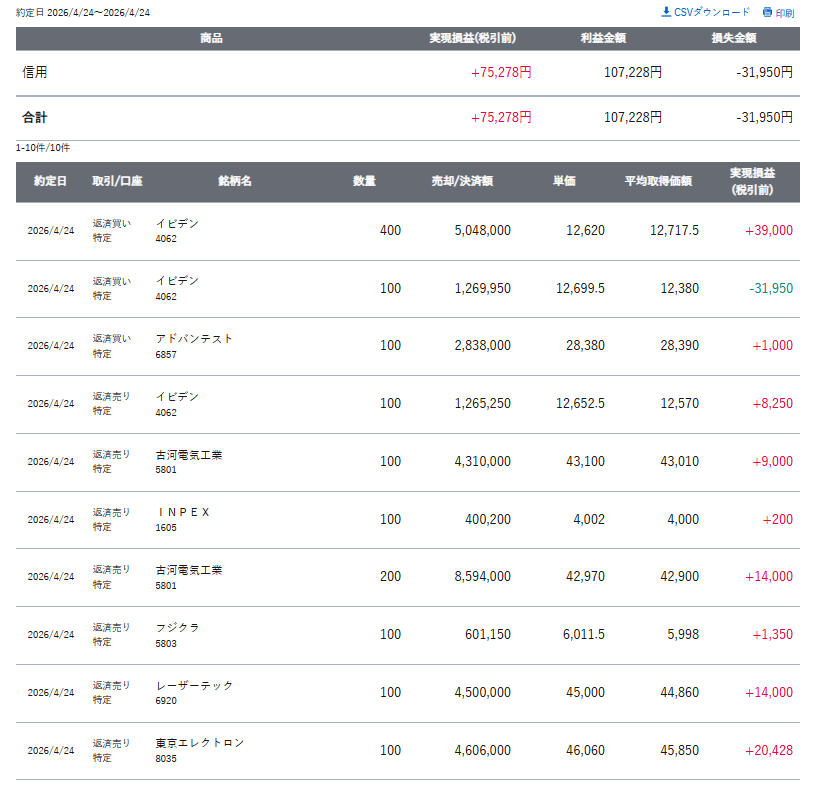Click the レーザーテック stock name
This screenshot has width=813, height=793.
(194, 686)
